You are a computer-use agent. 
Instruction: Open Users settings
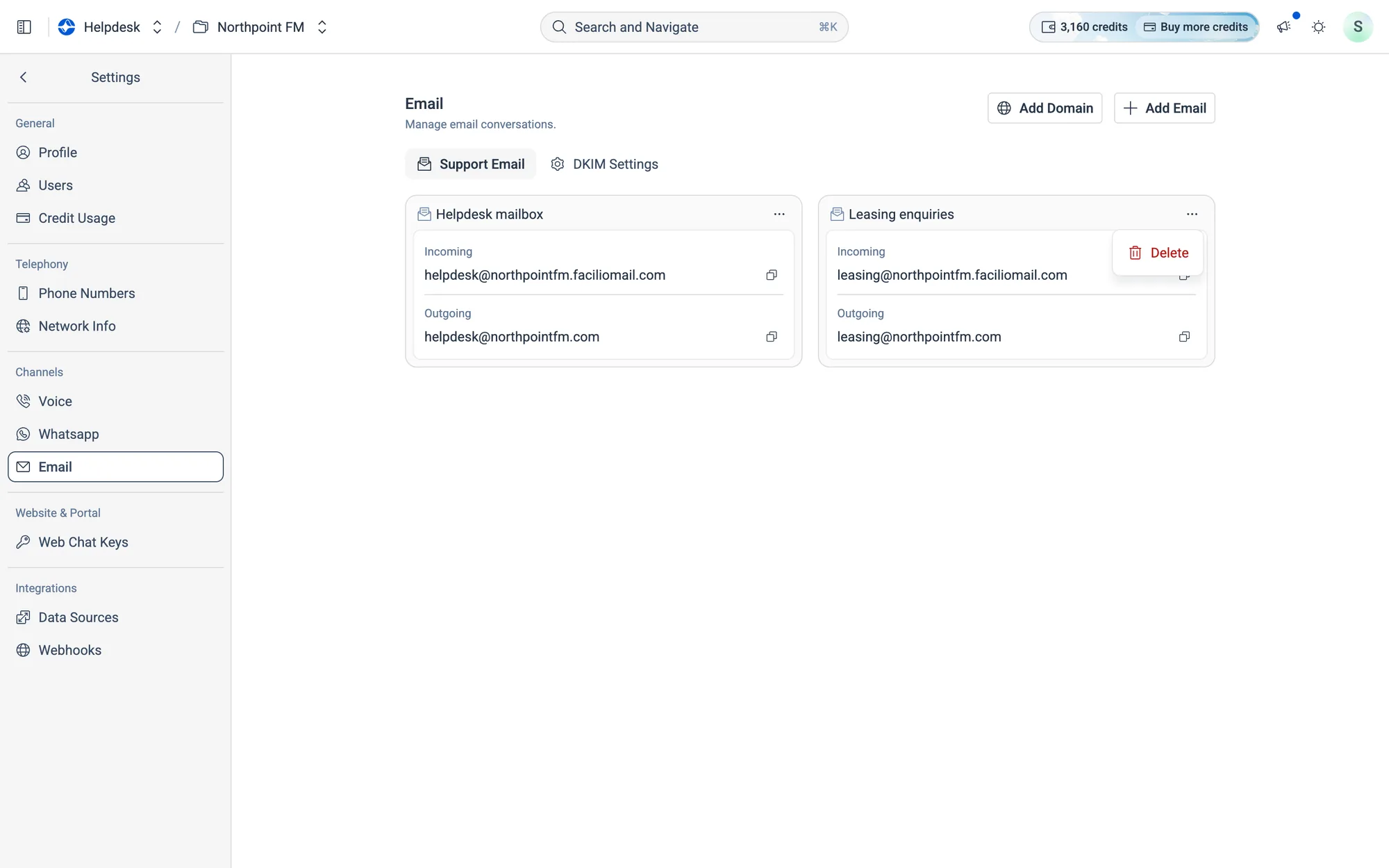115,185
